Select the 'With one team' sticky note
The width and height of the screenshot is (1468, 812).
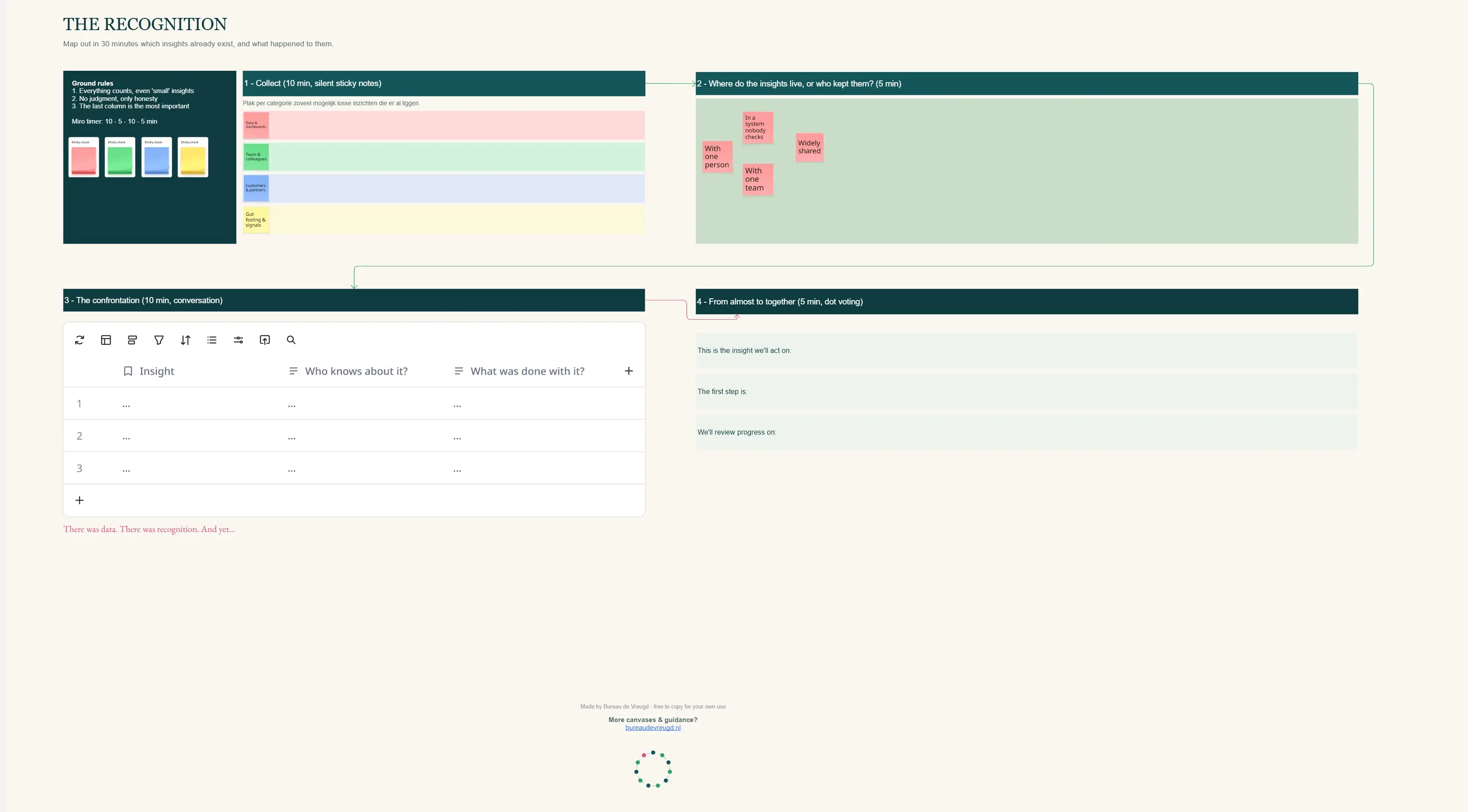(x=758, y=180)
